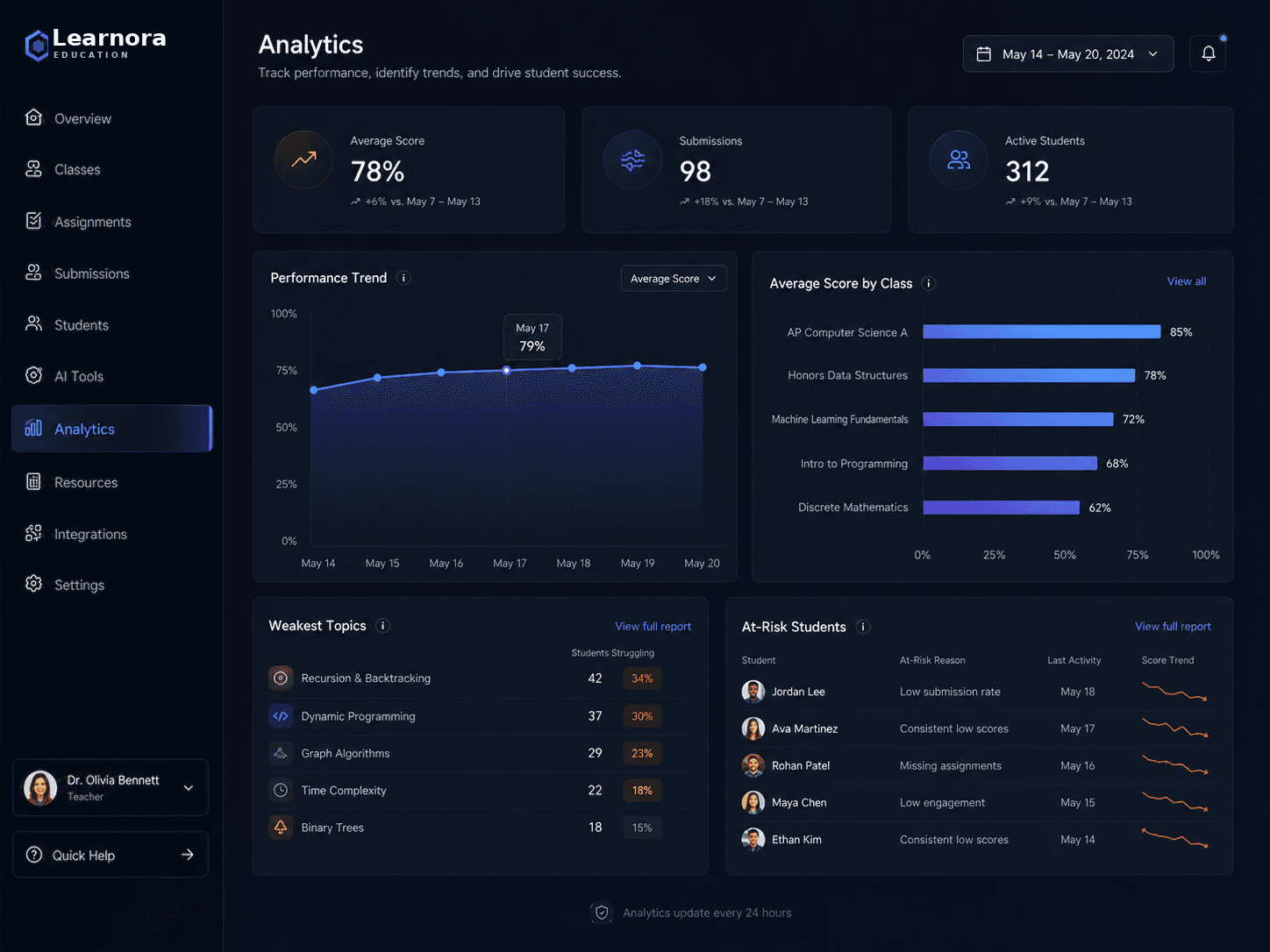Screen dimensions: 1270x952
Task: Click Maya Chen student name
Action: [799, 802]
